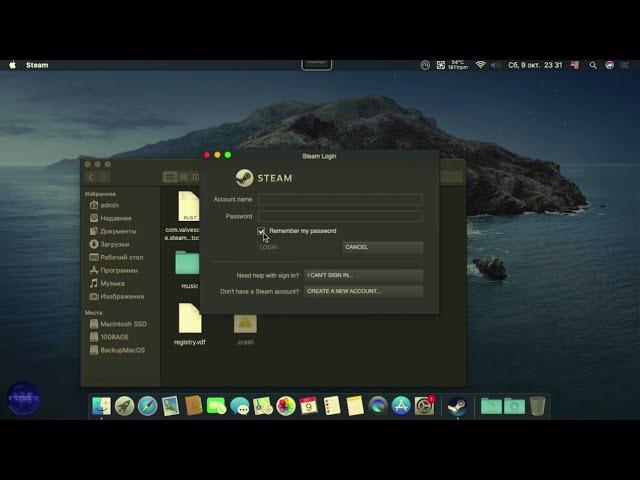Click the volume icon in menu bar
Image resolution: width=640 pixels, height=480 pixels.
click(496, 65)
